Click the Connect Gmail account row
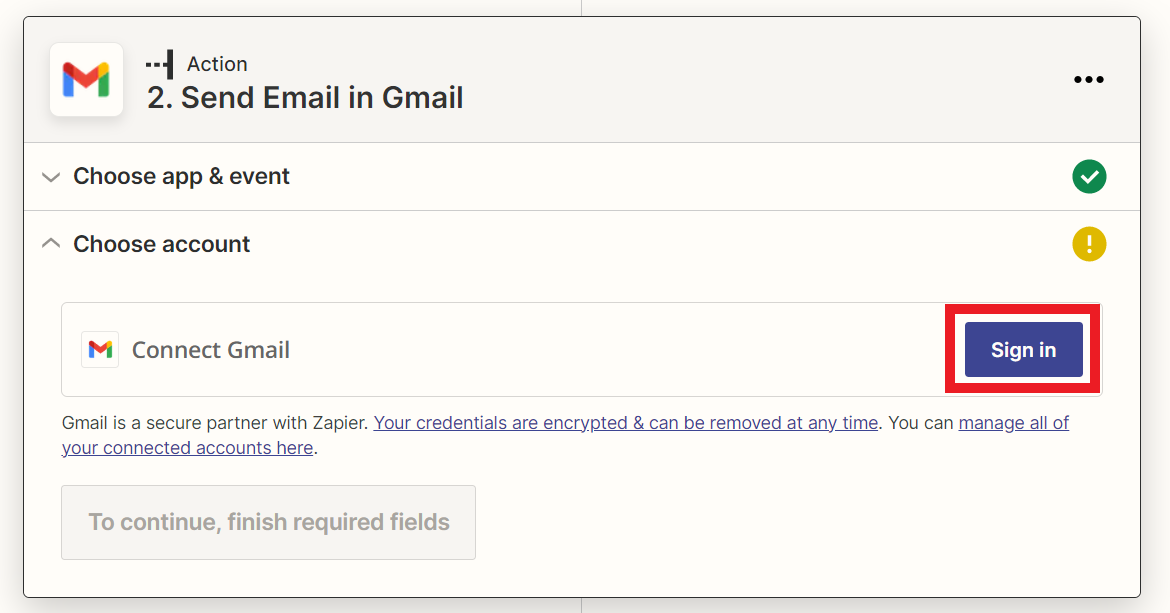 click(x=581, y=349)
